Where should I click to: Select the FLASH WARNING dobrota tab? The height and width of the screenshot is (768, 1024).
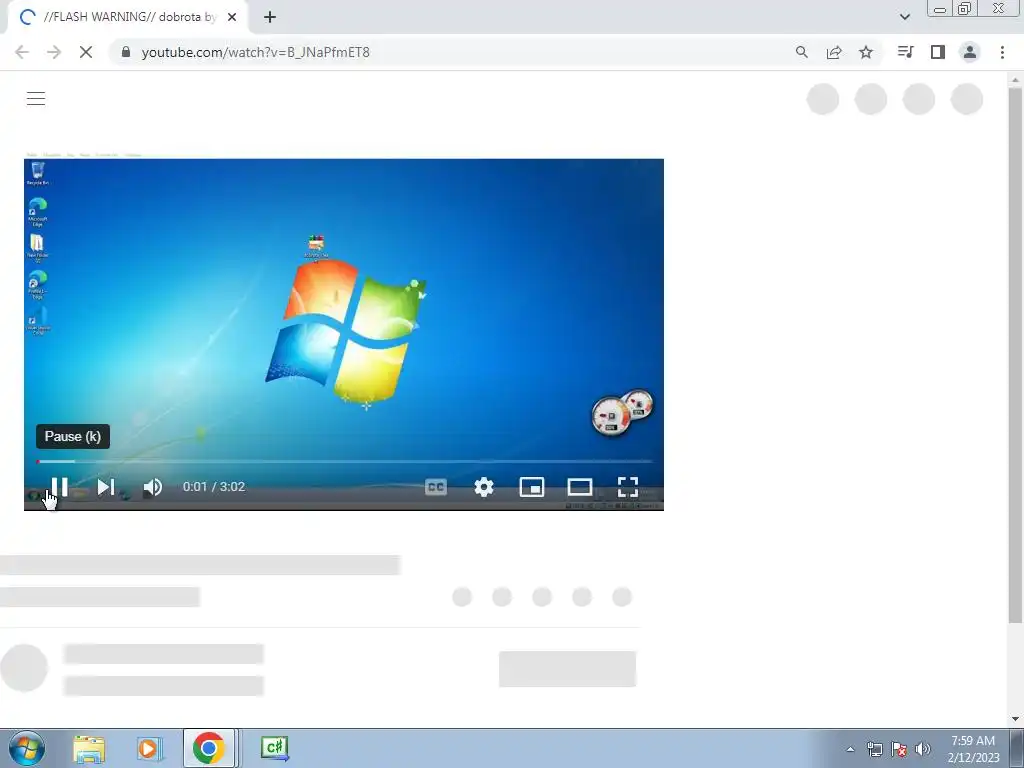pyautogui.click(x=129, y=17)
